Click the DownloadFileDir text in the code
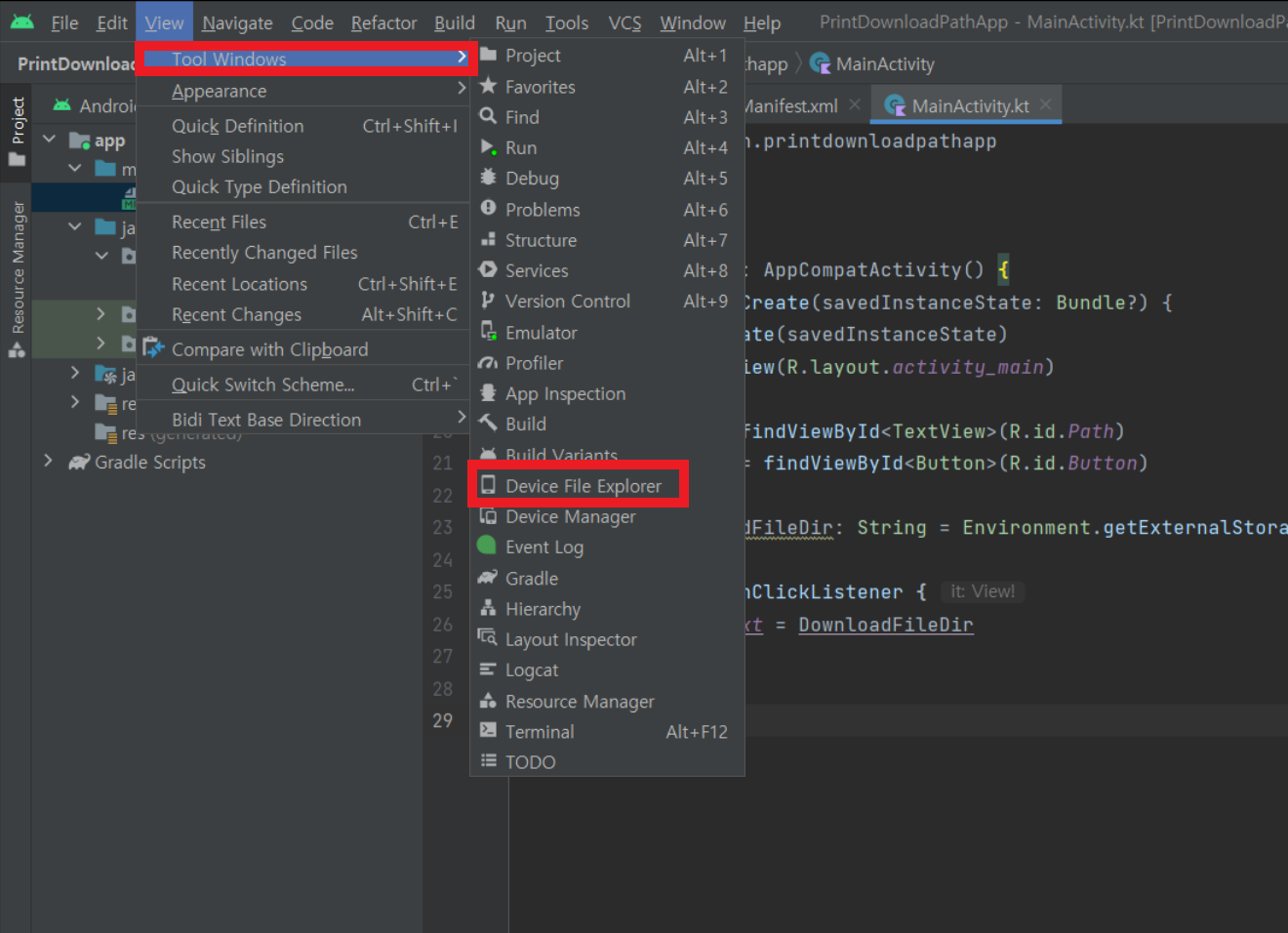Screen dimensions: 1288x933 coord(885,625)
